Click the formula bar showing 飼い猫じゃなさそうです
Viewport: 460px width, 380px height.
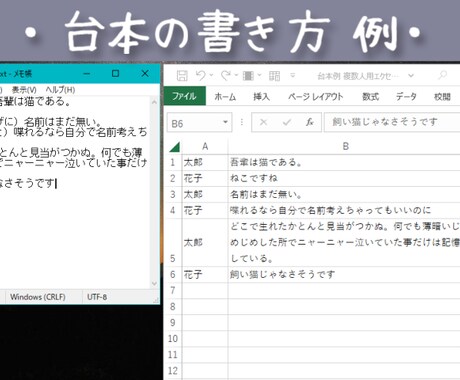pos(392,122)
